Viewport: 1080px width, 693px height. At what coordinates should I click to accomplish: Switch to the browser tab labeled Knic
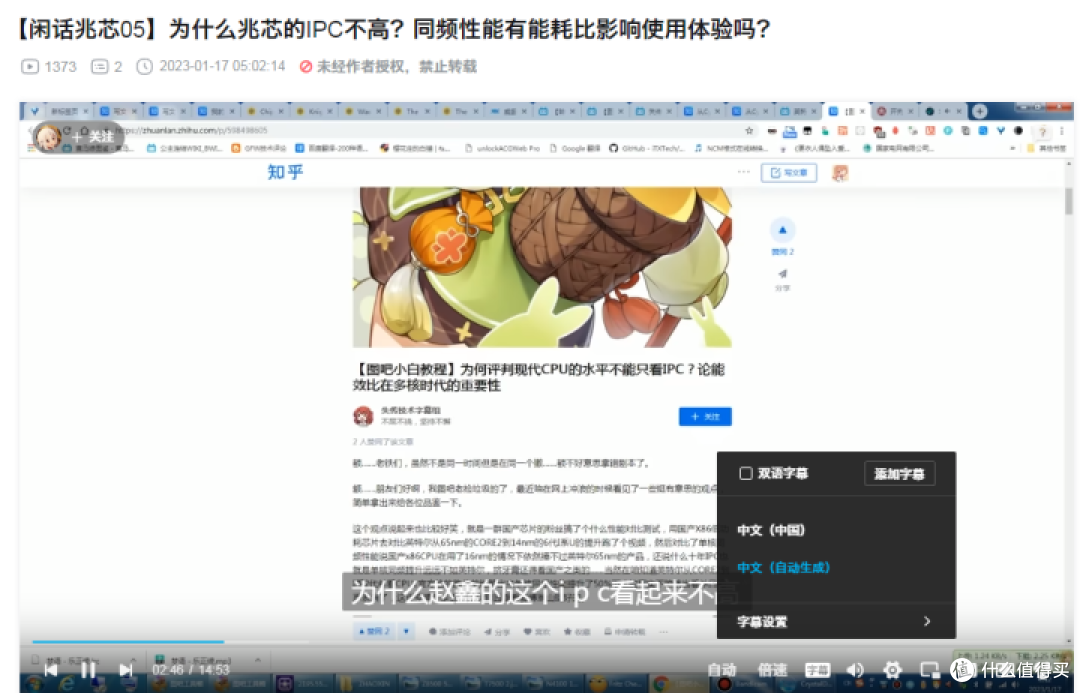pyautogui.click(x=314, y=111)
